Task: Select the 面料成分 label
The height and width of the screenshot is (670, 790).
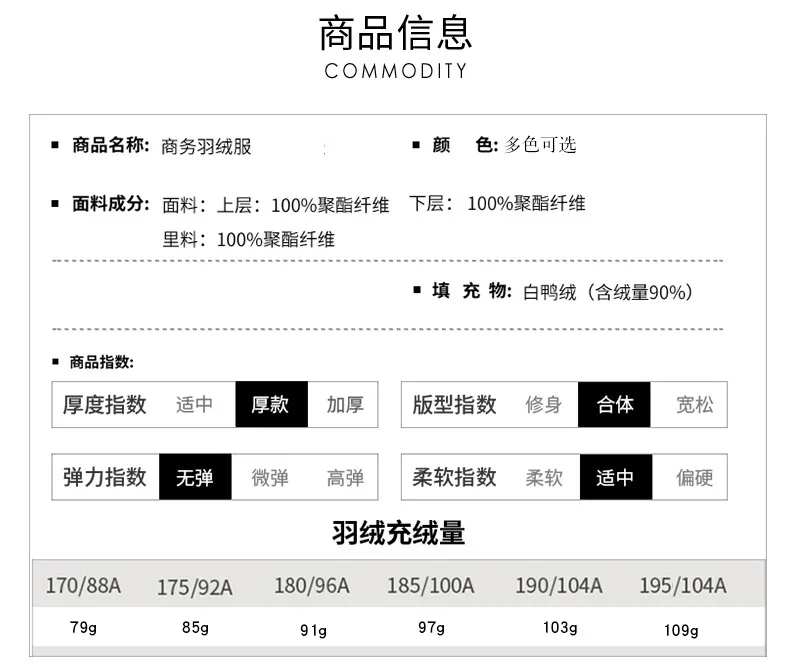Action: point(111,204)
